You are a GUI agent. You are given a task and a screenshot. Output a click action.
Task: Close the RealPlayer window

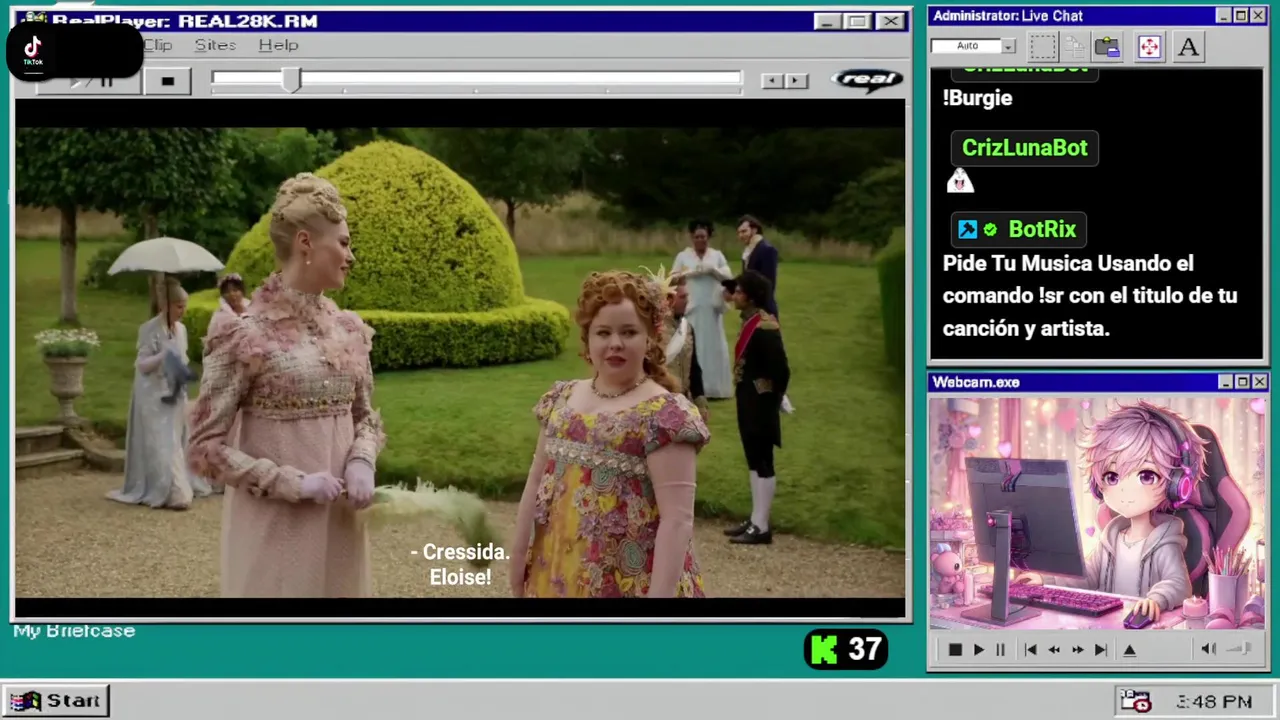tap(890, 21)
